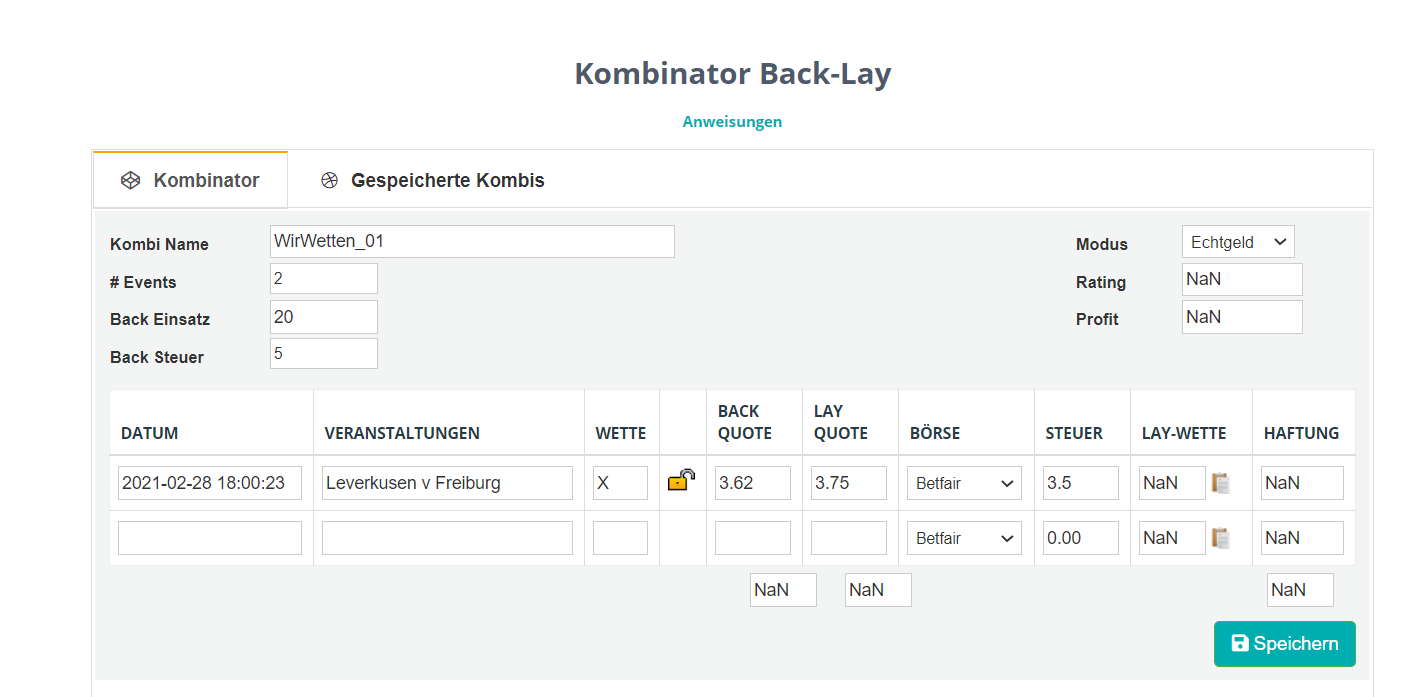
Task: Click the DATUM column header
Action: 149,434
